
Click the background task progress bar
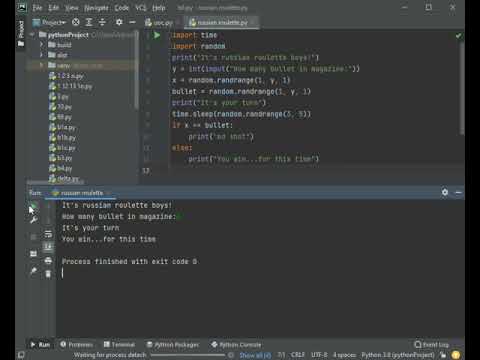point(188,355)
